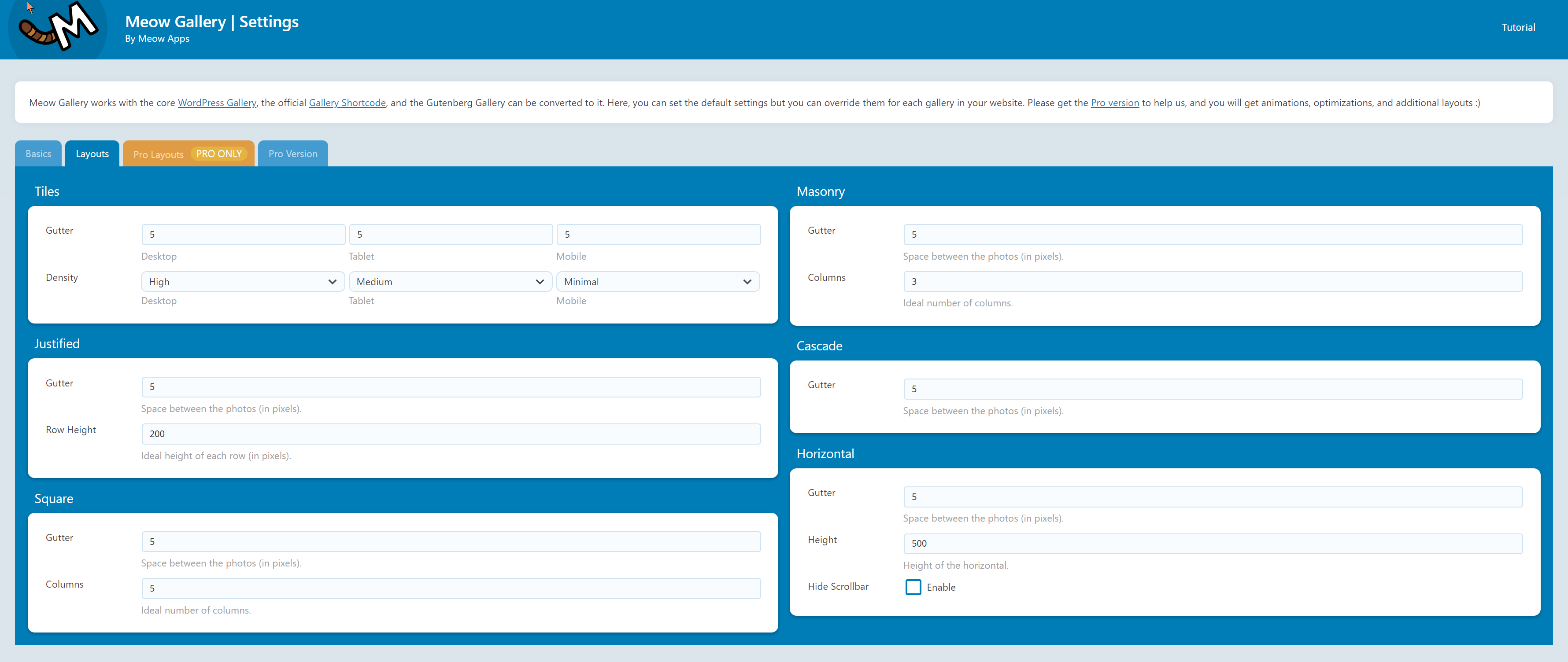Click the Tiles Mobile gutter field
The image size is (1568, 662).
658,235
